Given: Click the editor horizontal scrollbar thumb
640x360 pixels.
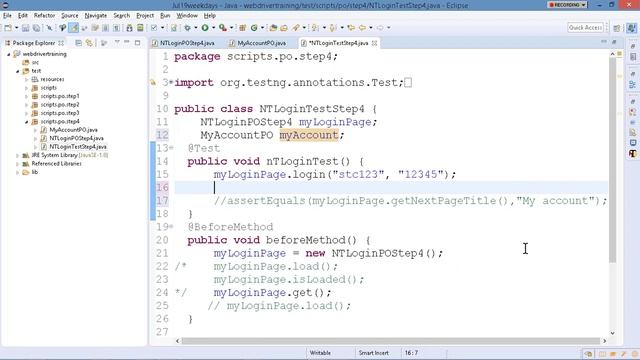Looking at the screenshot, I should pyautogui.click(x=391, y=341).
